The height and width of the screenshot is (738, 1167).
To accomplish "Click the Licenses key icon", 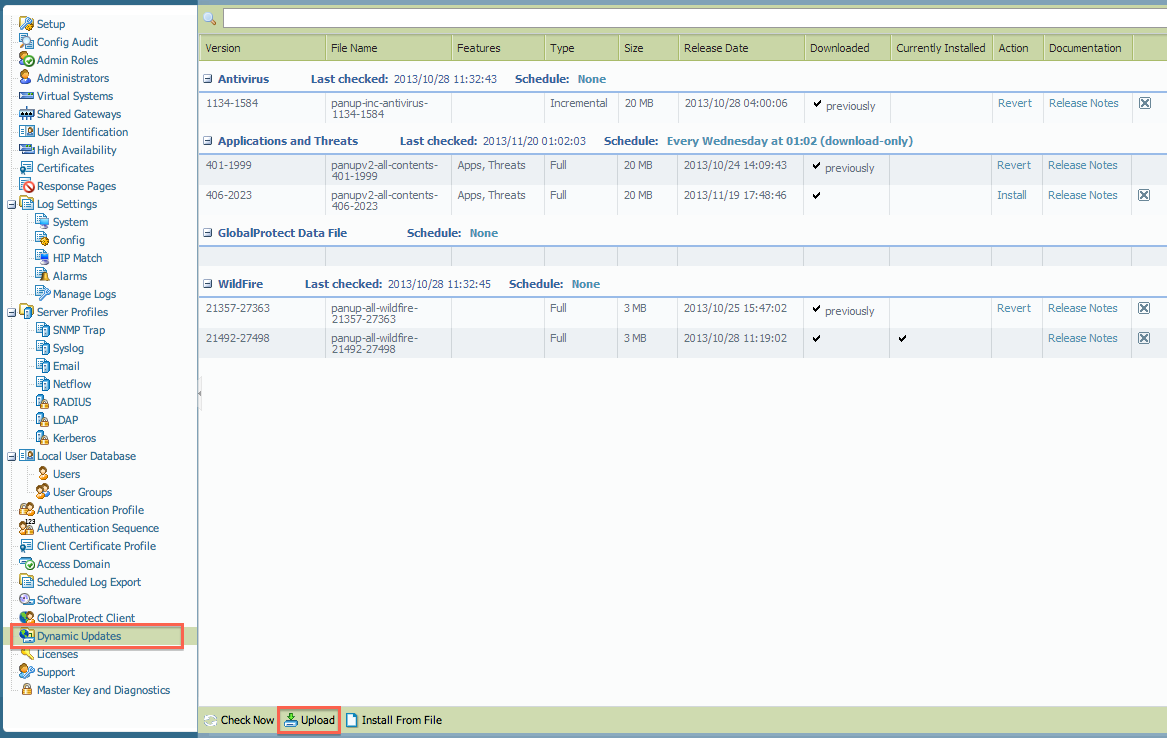I will pos(27,654).
